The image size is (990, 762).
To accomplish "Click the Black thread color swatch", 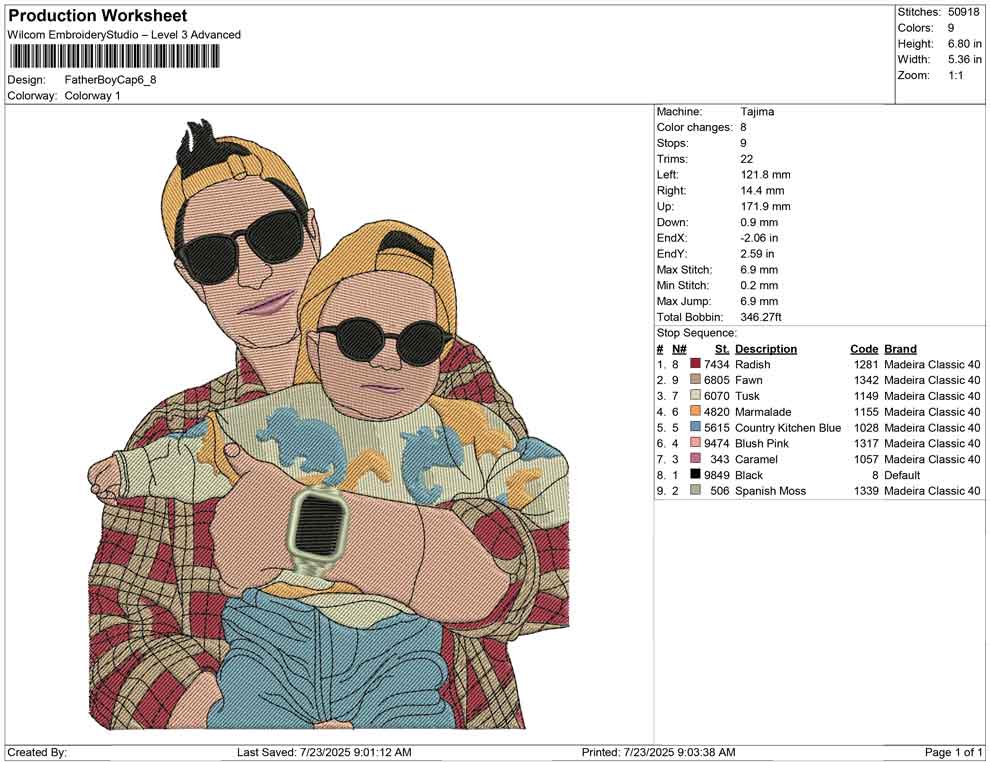I will click(695, 475).
